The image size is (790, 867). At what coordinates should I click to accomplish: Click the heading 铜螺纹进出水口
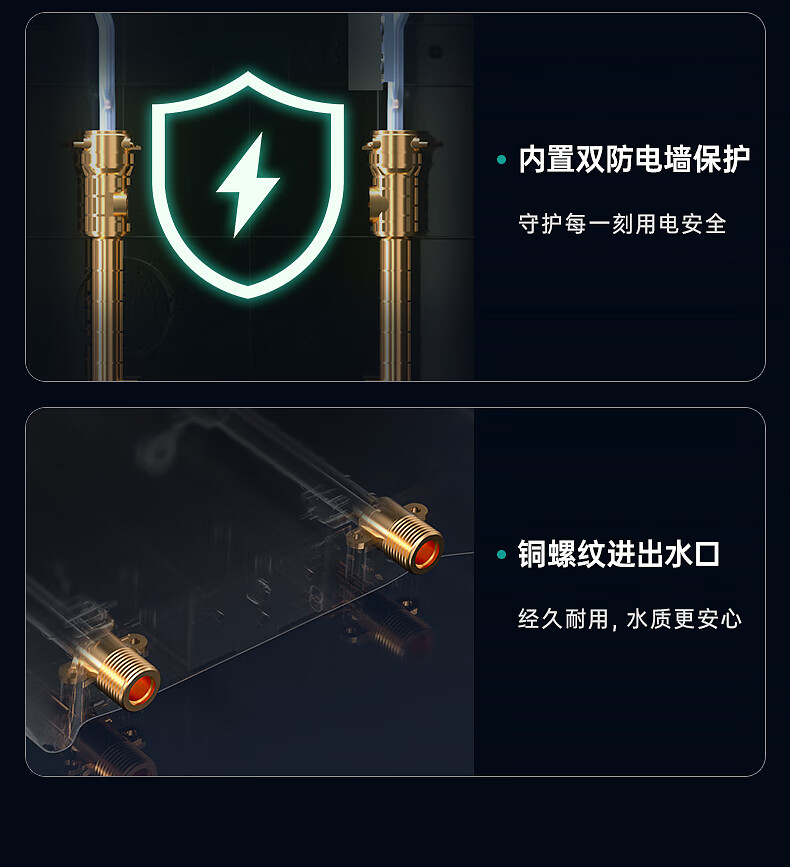tap(619, 554)
